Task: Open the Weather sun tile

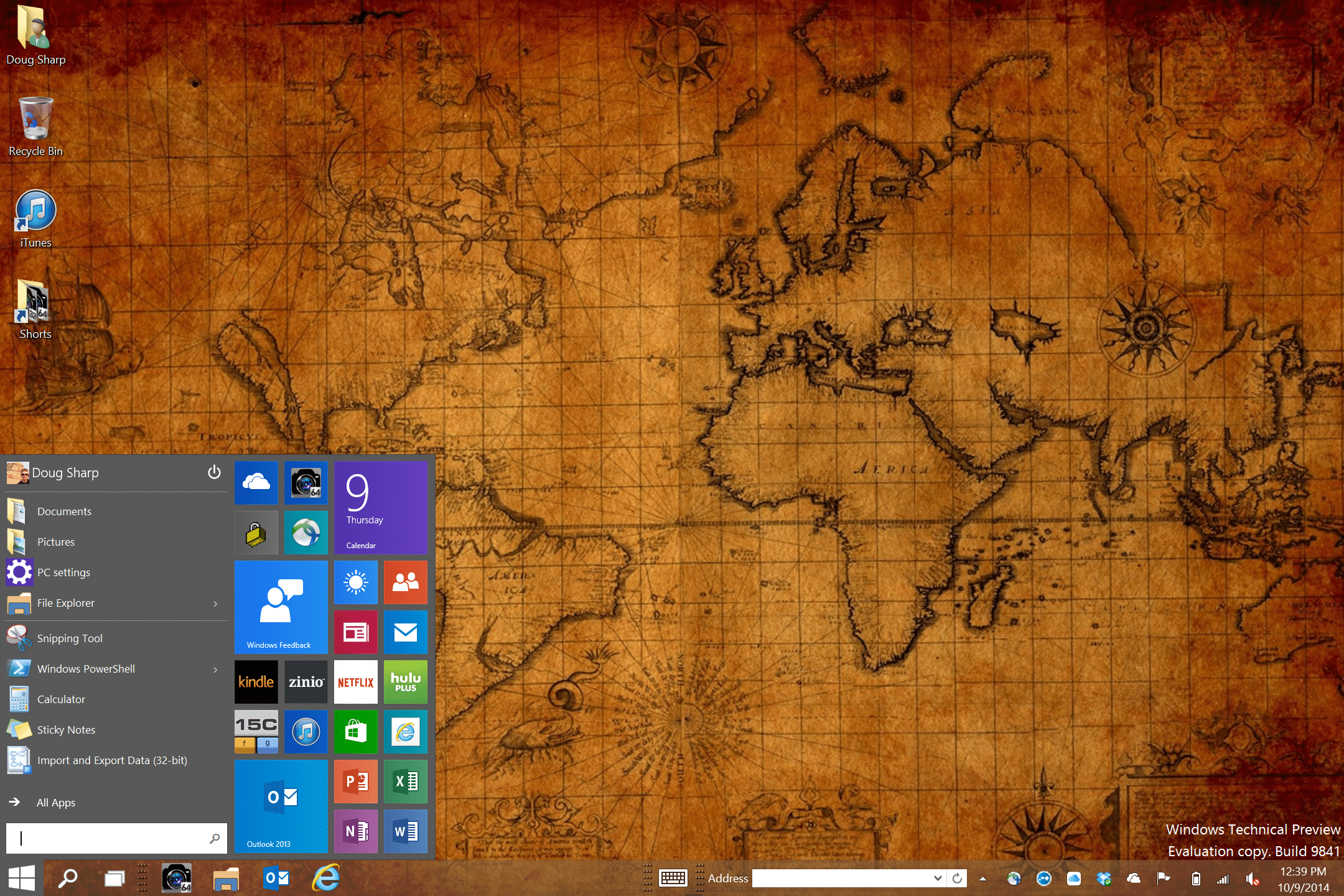Action: click(355, 582)
